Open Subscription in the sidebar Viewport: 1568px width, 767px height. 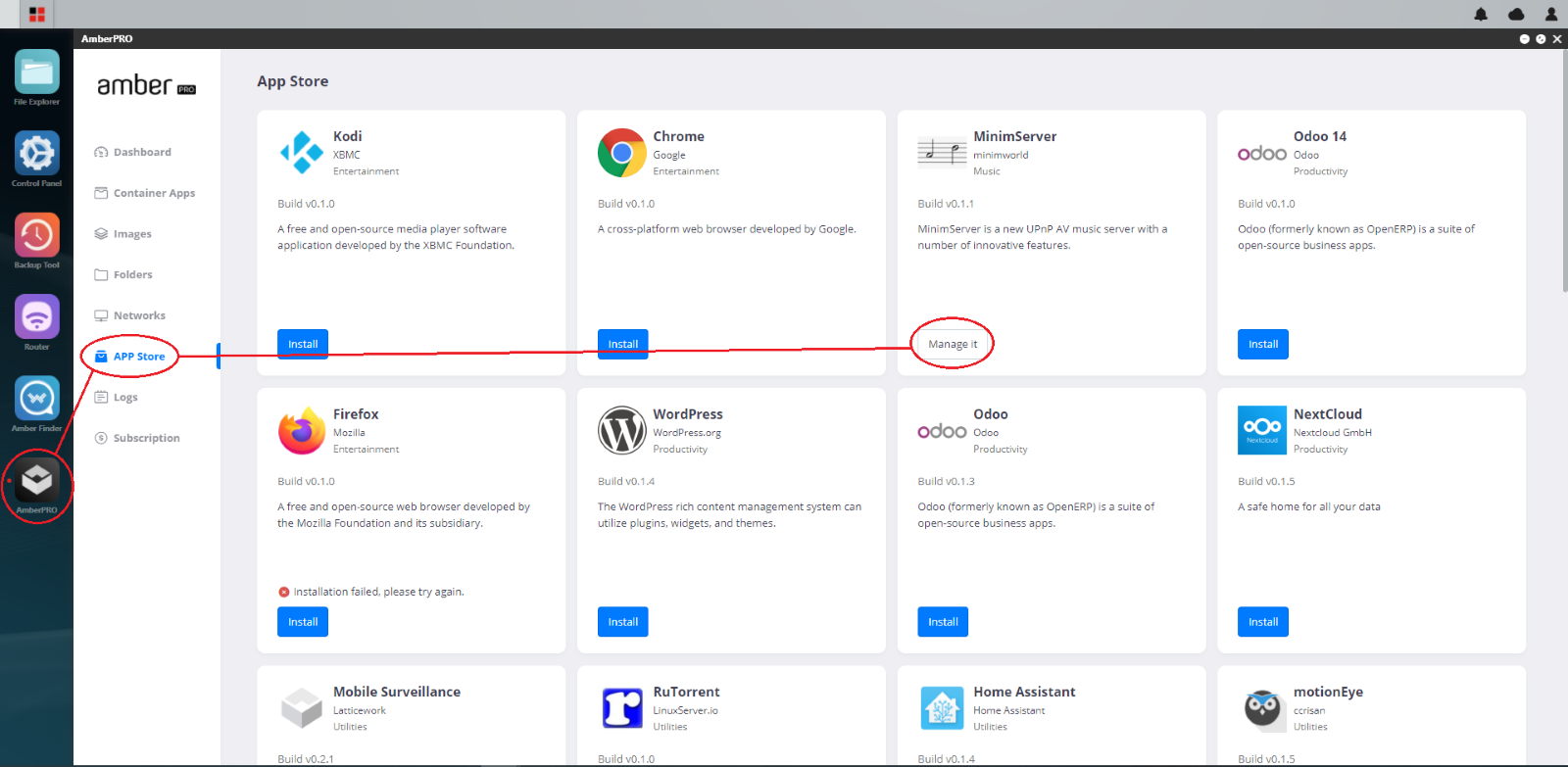pyautogui.click(x=137, y=438)
